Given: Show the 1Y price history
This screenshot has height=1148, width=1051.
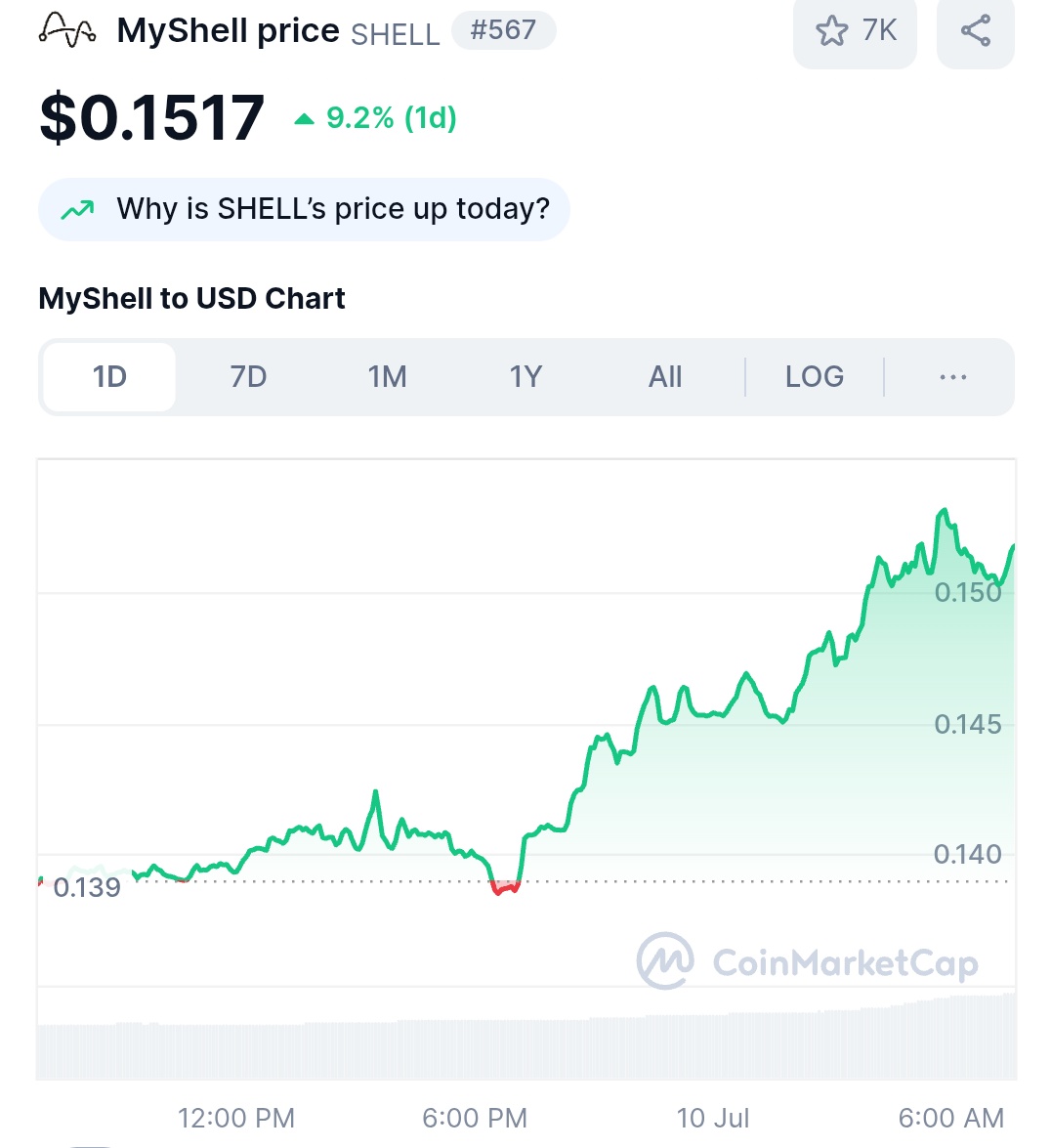Looking at the screenshot, I should [525, 377].
